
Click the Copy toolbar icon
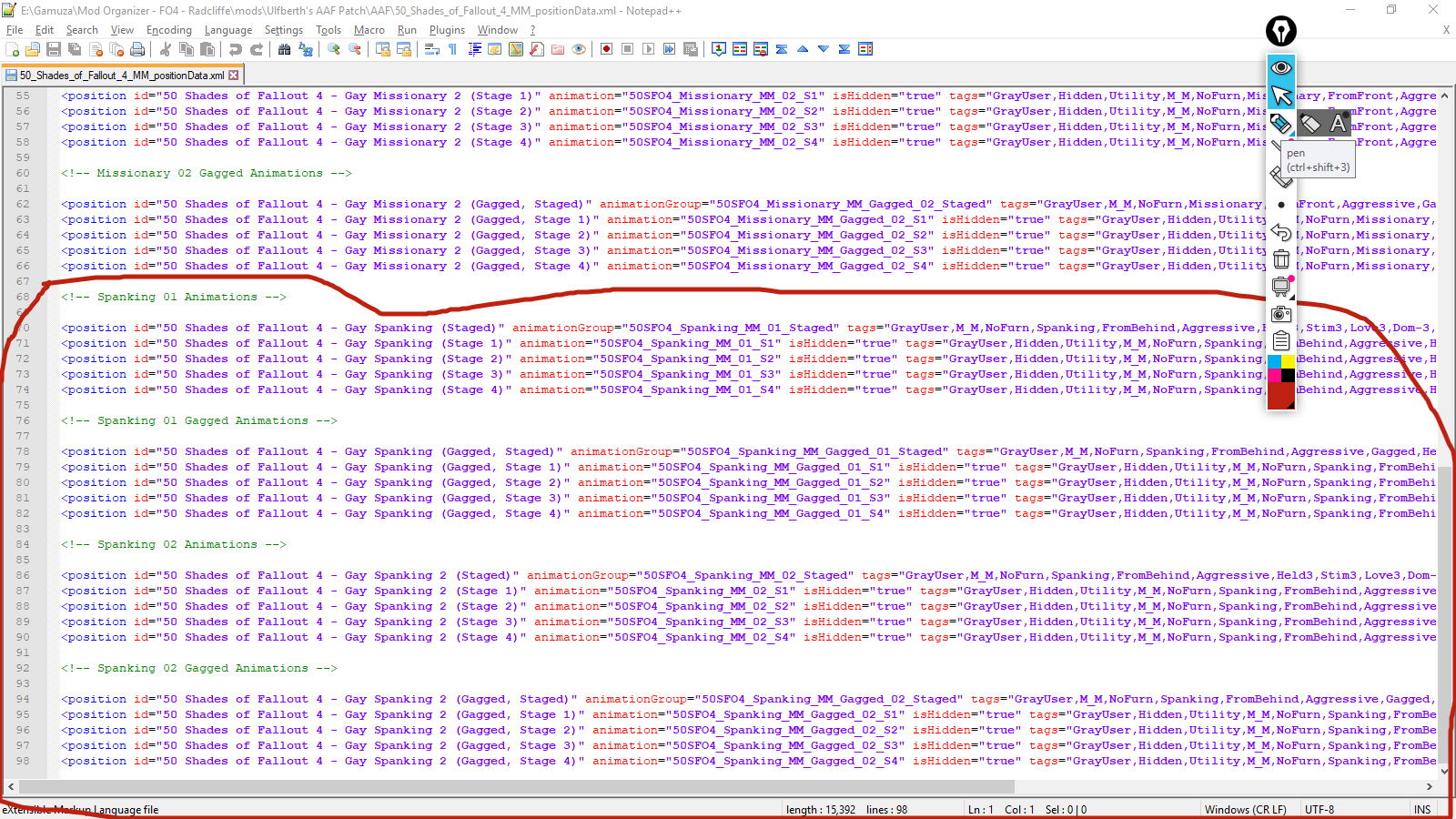click(187, 49)
